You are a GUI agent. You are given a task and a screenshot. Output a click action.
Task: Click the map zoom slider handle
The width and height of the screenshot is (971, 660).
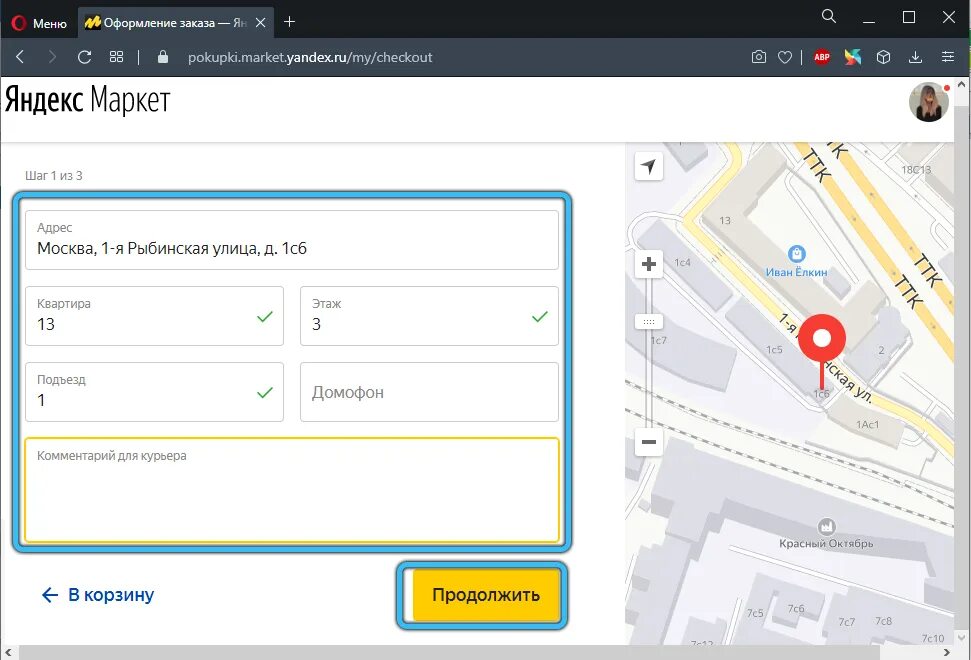[648, 322]
